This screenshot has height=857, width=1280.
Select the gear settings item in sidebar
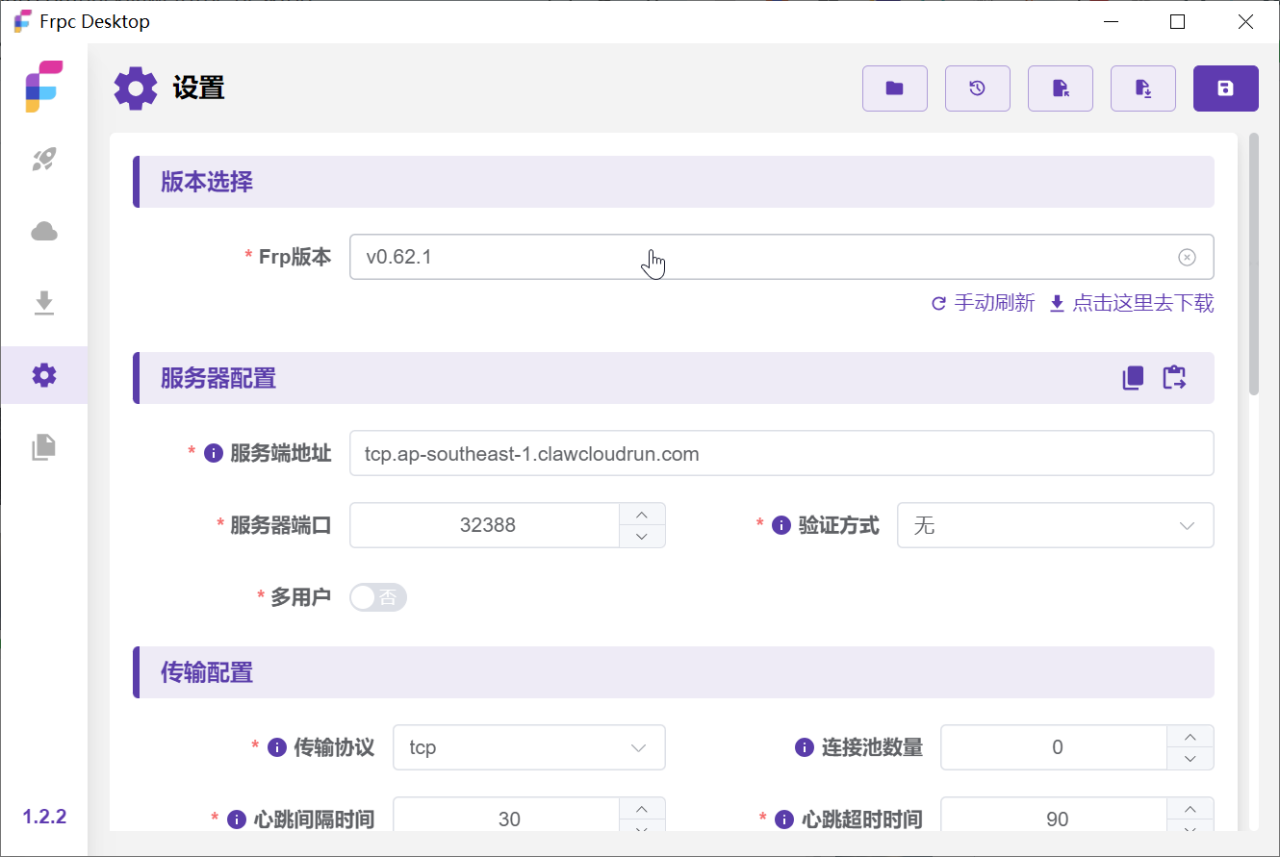point(44,375)
